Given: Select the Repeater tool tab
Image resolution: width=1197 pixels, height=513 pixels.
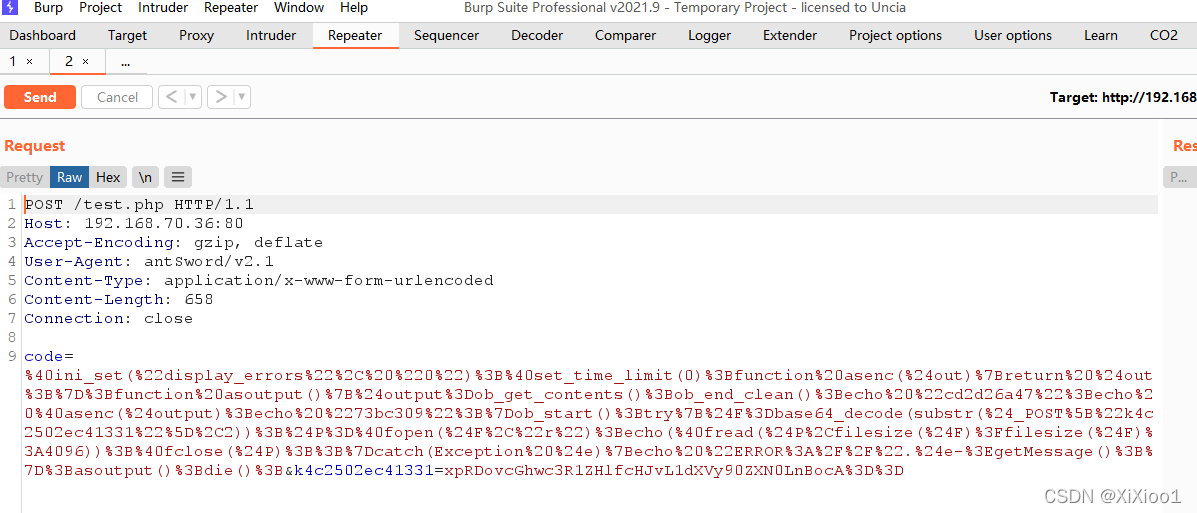Looking at the screenshot, I should click(x=355, y=35).
